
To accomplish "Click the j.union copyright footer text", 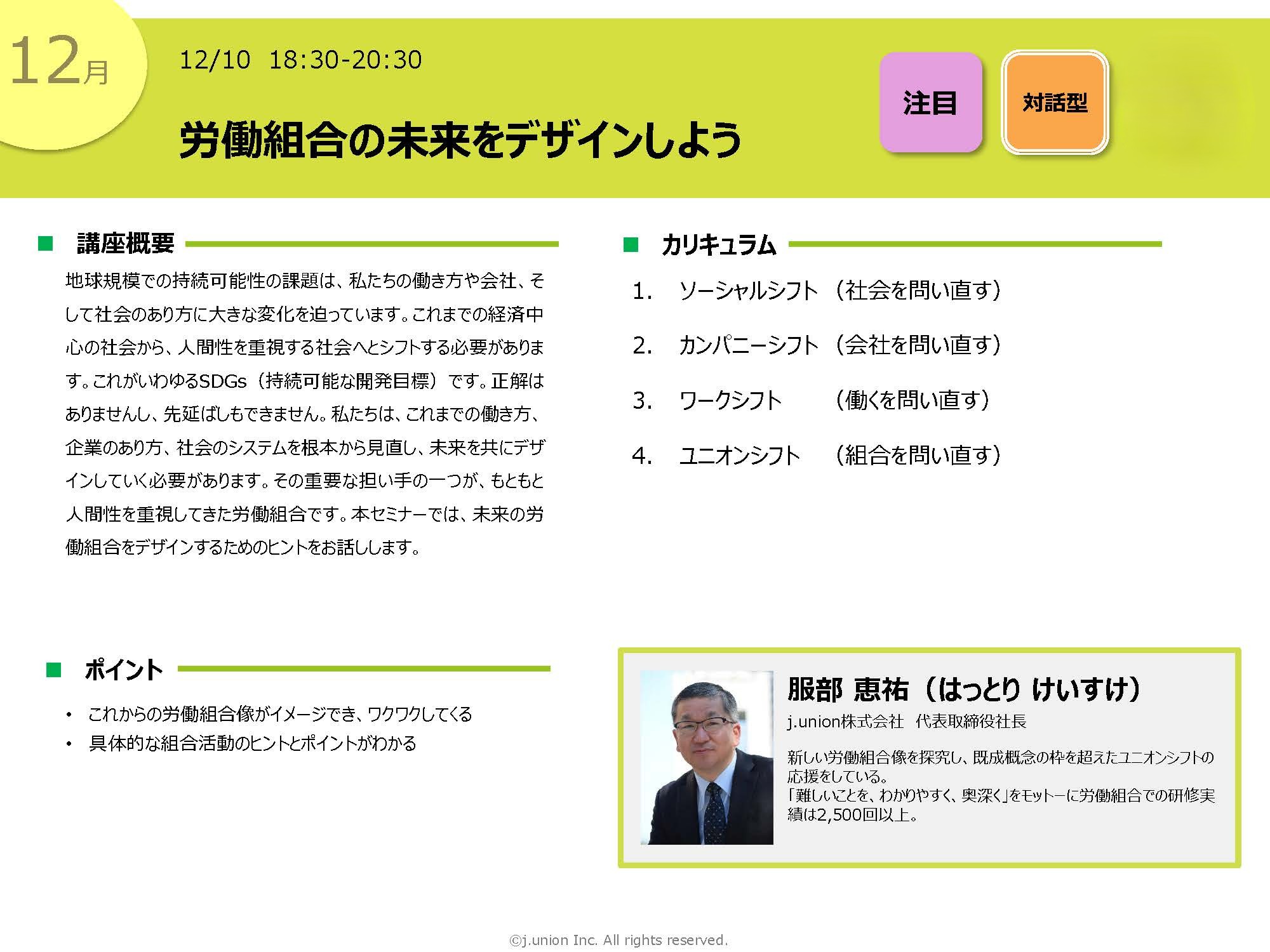I will [x=618, y=940].
